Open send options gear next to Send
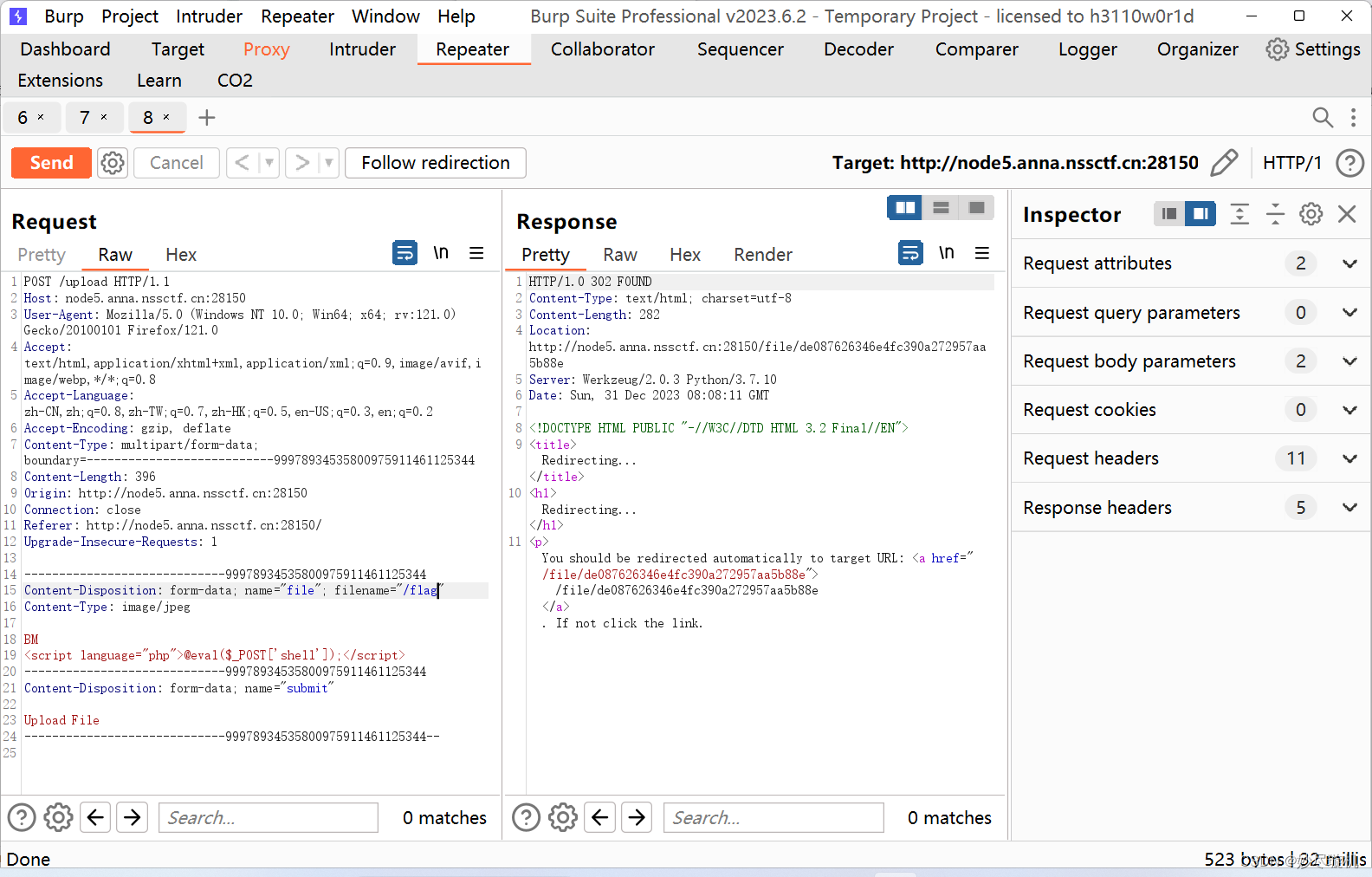 [113, 163]
